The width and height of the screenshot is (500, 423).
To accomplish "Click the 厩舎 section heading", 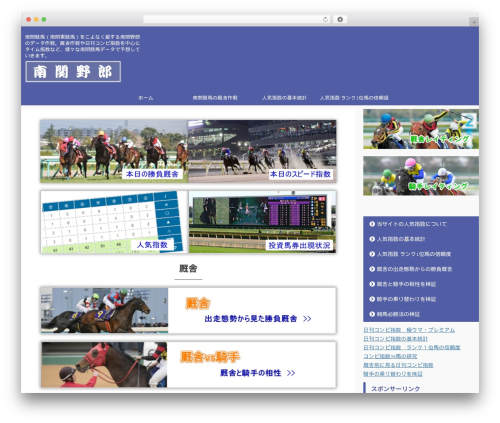I will click(x=188, y=269).
